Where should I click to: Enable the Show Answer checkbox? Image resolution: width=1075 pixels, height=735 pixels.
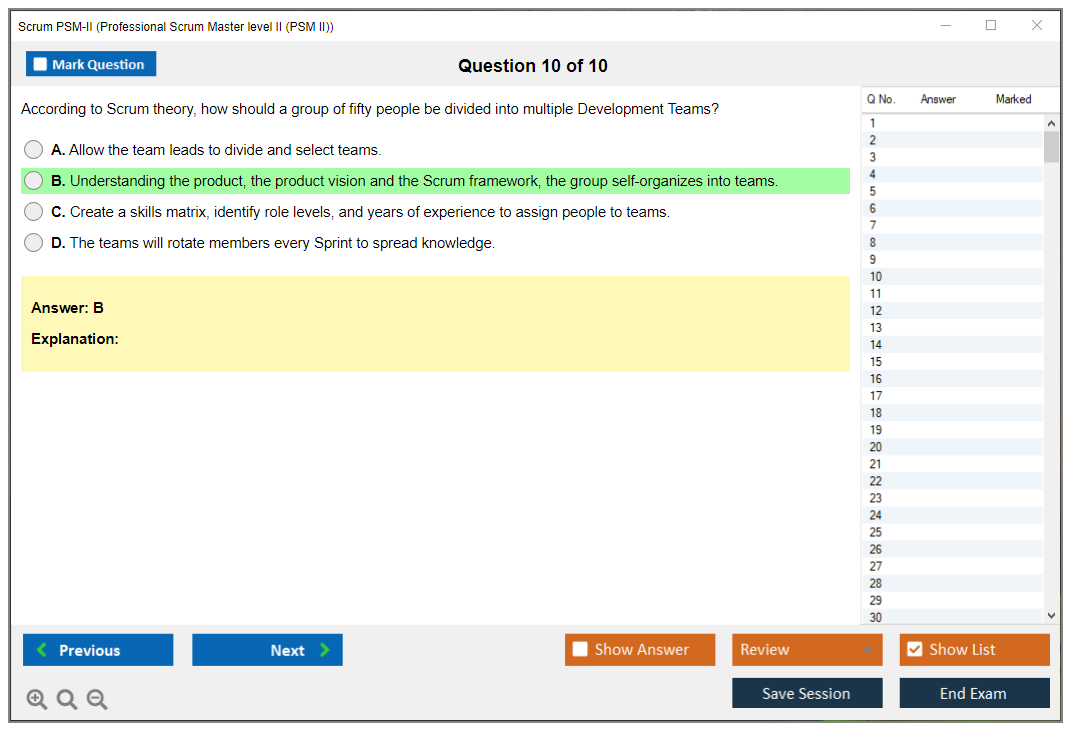pyautogui.click(x=580, y=650)
